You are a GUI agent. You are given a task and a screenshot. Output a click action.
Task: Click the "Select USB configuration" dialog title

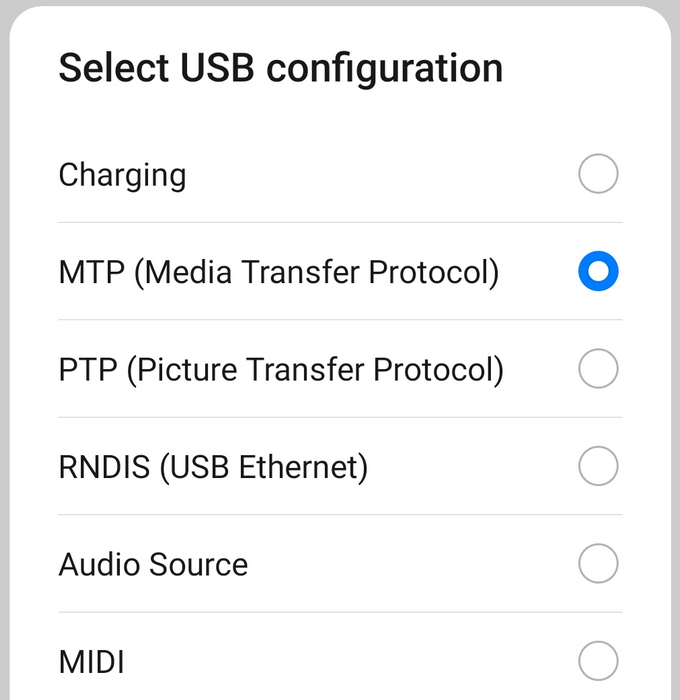[x=281, y=69]
